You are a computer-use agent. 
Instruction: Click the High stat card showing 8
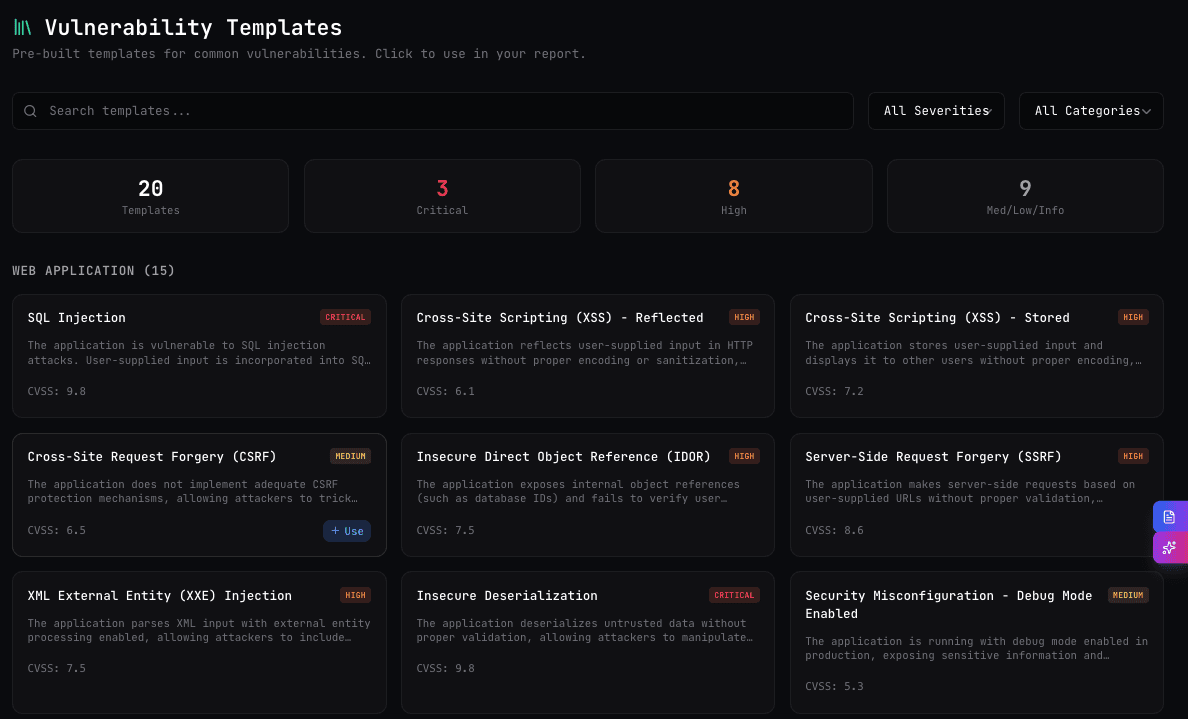click(733, 196)
